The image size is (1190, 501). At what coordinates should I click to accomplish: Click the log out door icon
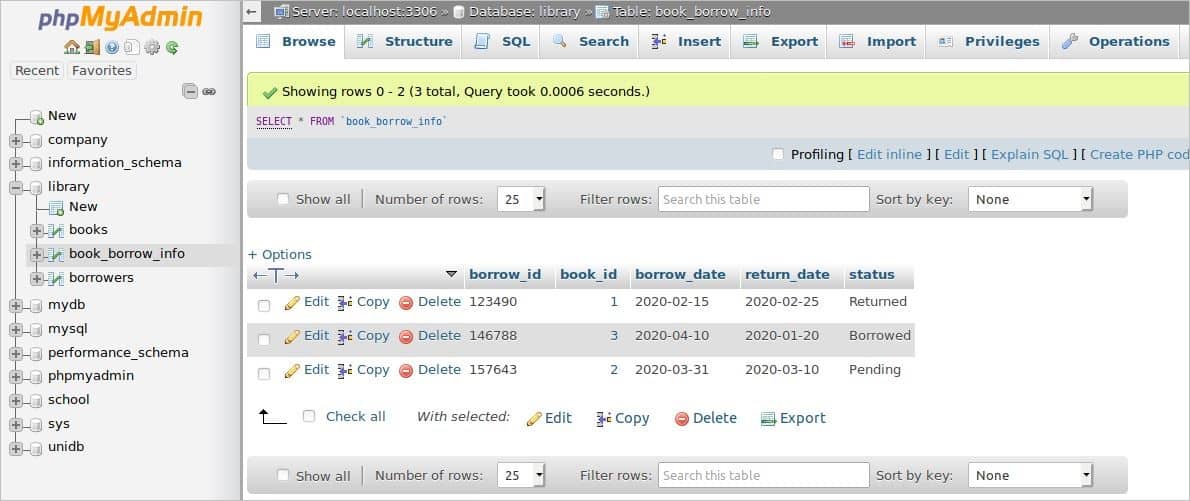pyautogui.click(x=92, y=47)
